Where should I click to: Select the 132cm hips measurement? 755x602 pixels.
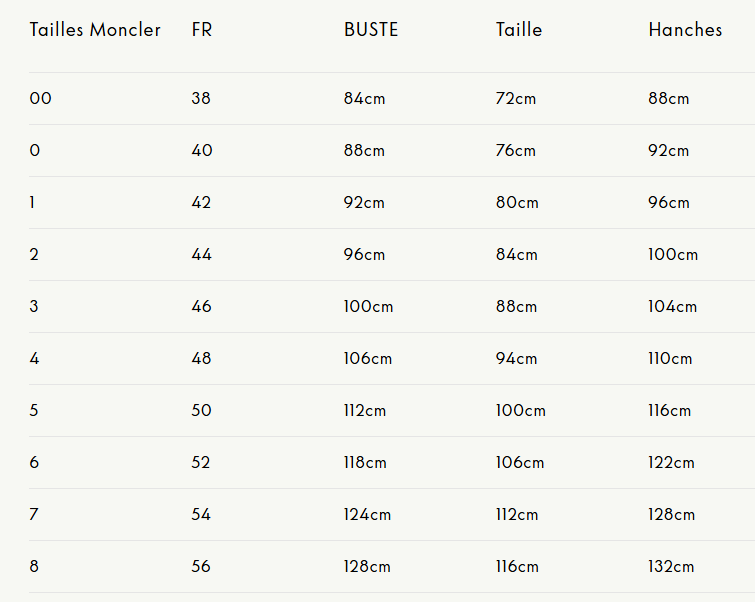coord(671,567)
